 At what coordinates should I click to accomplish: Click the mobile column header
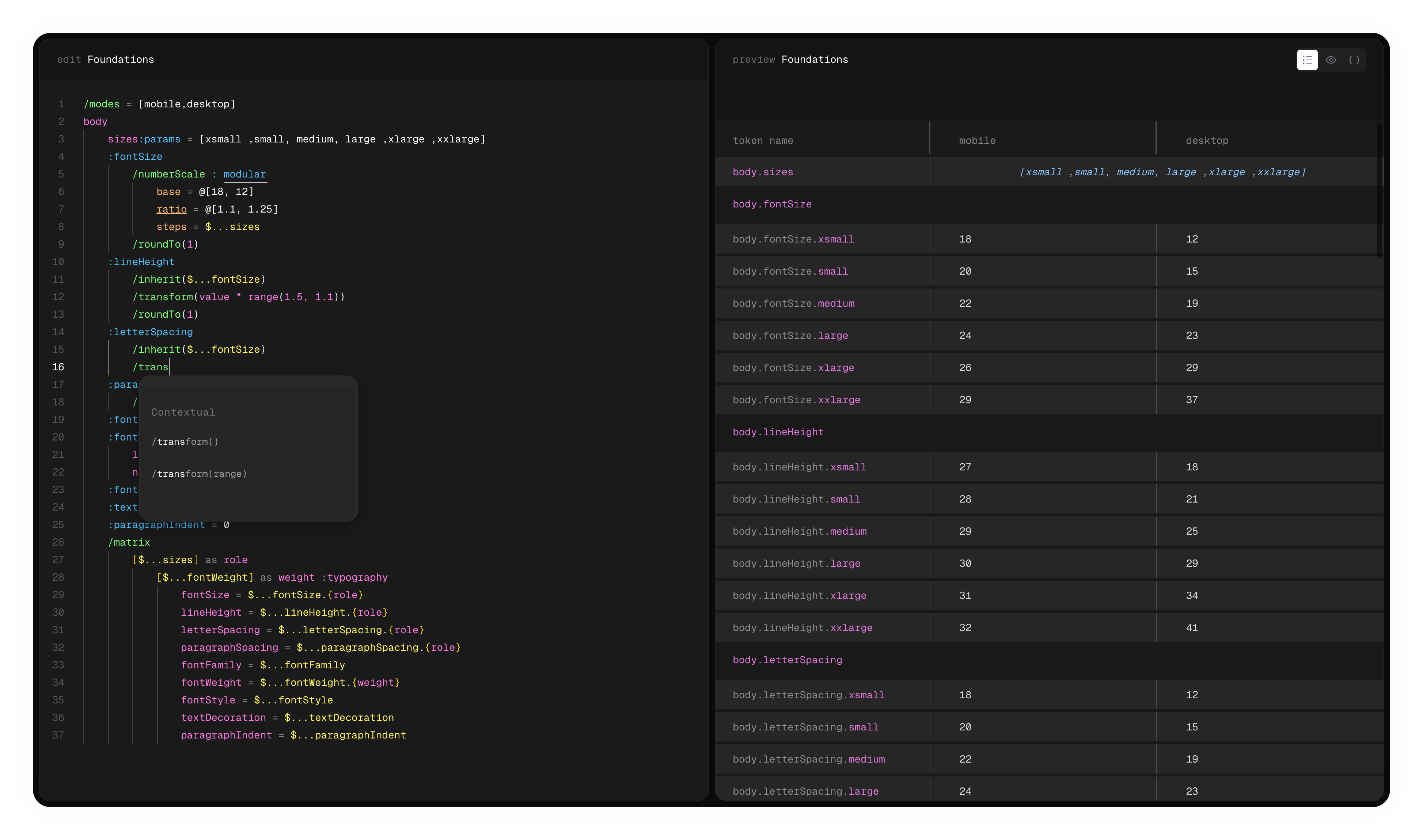coord(977,140)
